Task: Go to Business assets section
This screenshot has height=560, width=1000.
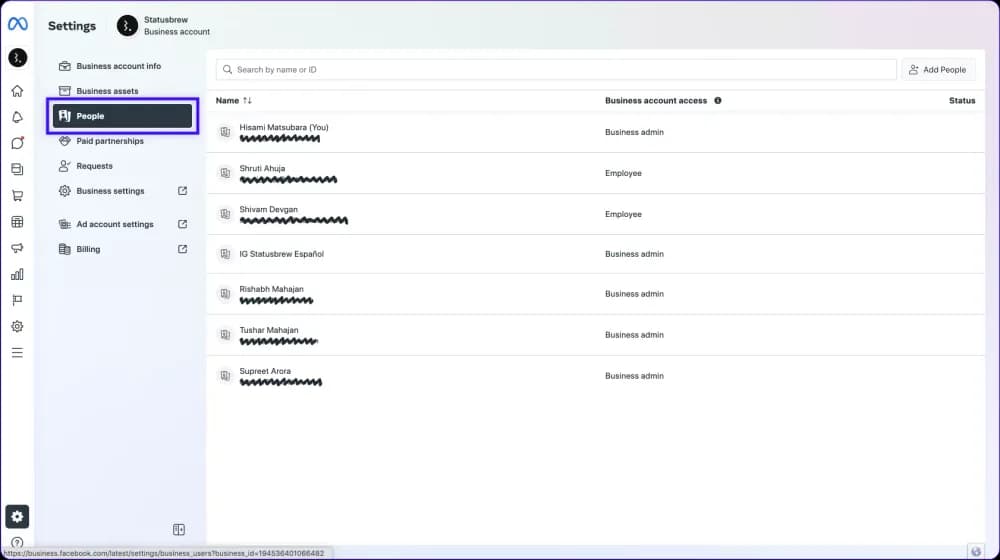Action: pyautogui.click(x=107, y=91)
